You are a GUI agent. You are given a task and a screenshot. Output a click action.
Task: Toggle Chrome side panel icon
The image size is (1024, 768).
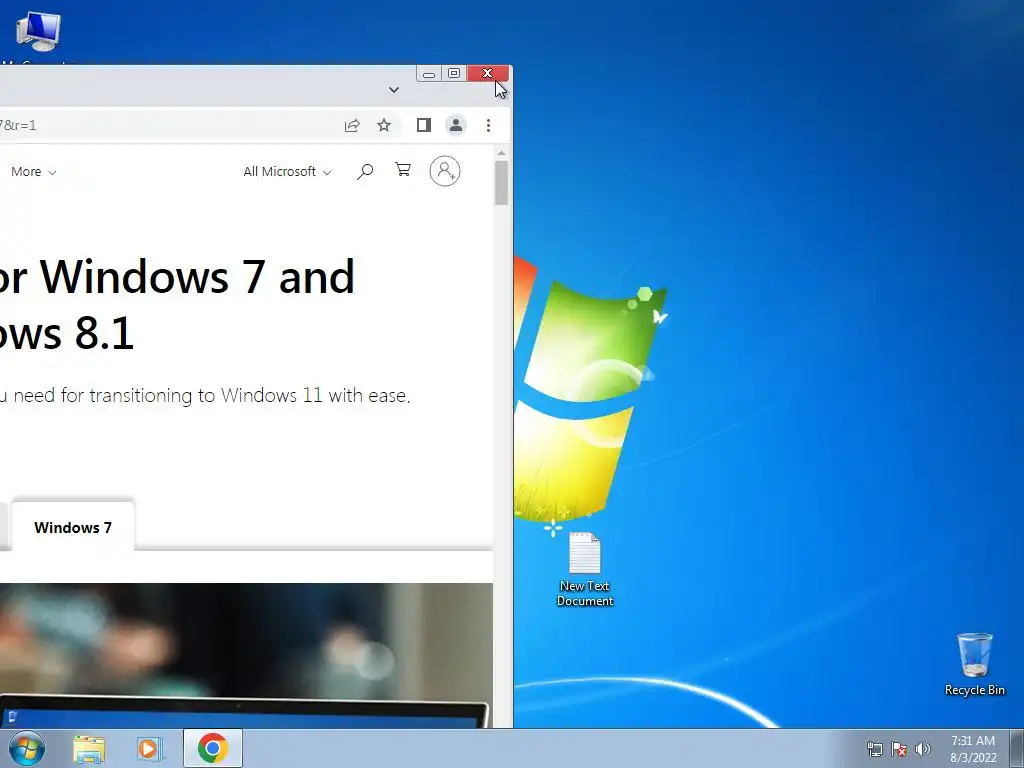click(424, 125)
